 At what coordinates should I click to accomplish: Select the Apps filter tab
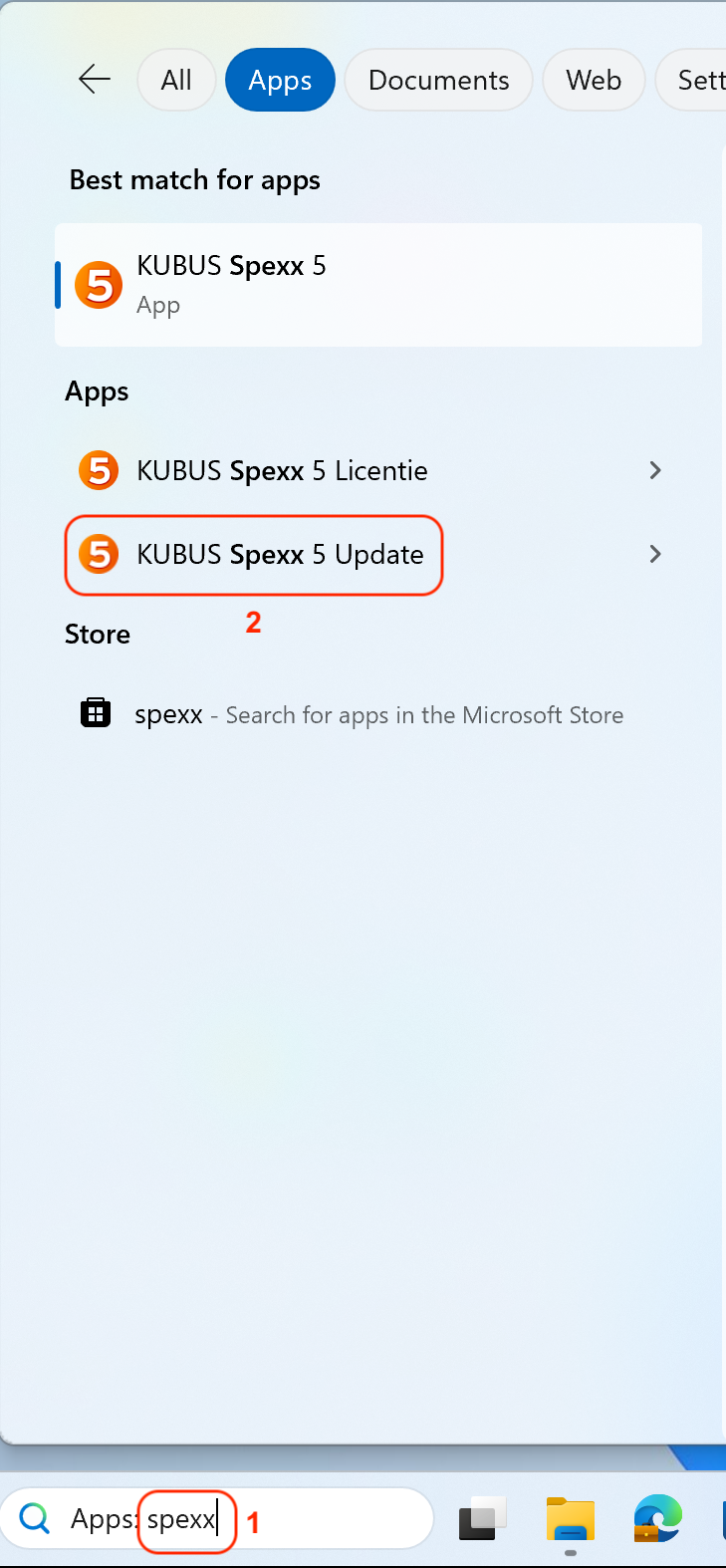coord(280,80)
